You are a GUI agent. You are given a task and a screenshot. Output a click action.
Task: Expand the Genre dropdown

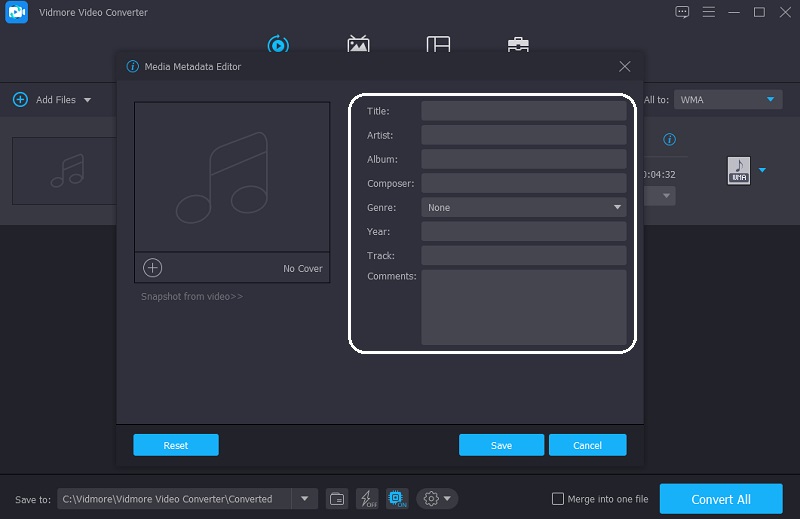click(617, 208)
